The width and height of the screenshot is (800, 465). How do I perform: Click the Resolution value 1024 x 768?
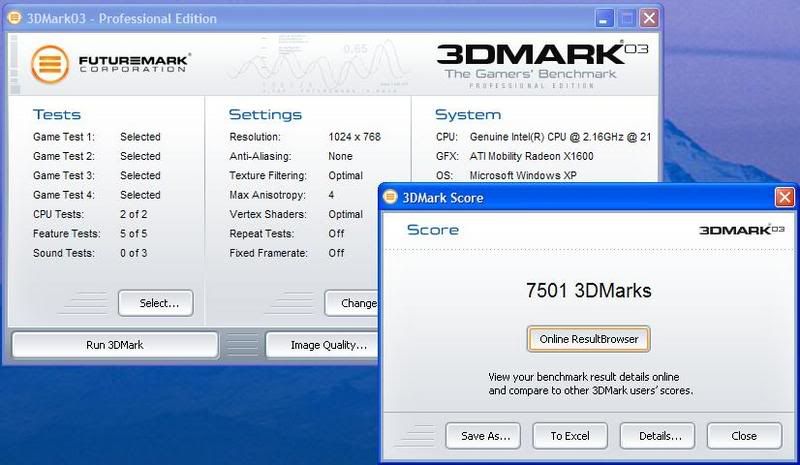(x=355, y=137)
